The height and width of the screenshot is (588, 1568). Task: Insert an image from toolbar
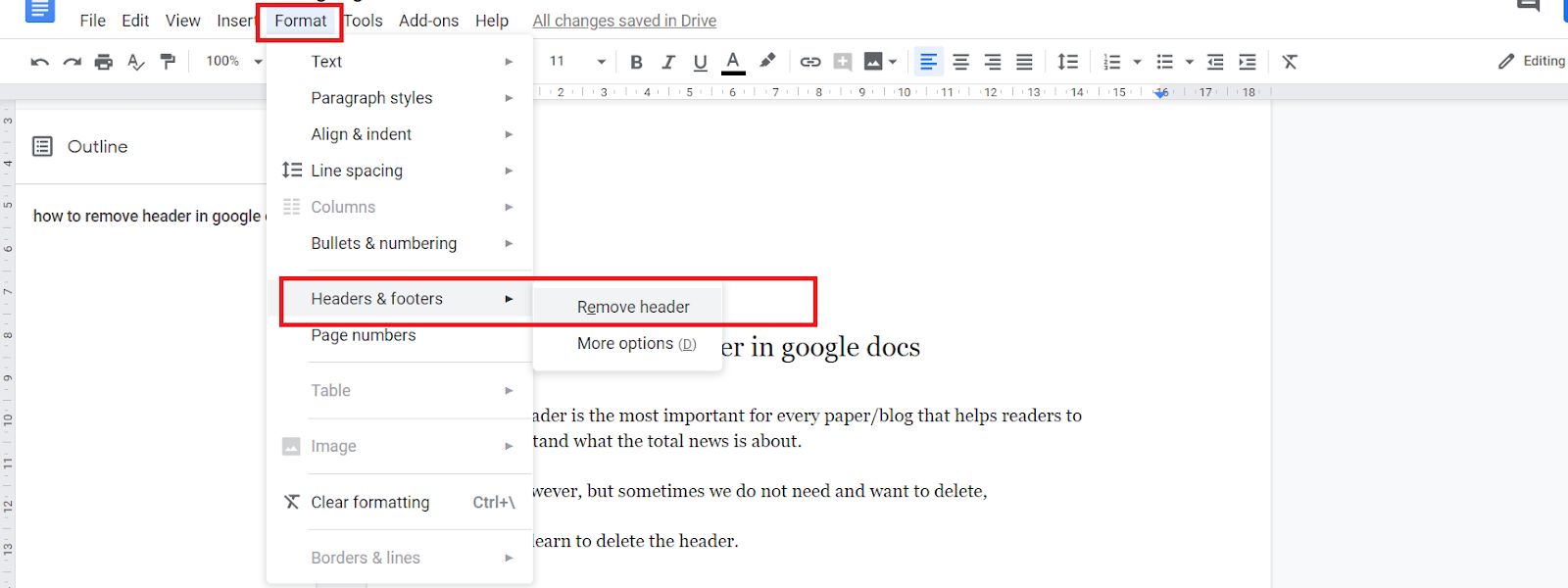[x=872, y=62]
